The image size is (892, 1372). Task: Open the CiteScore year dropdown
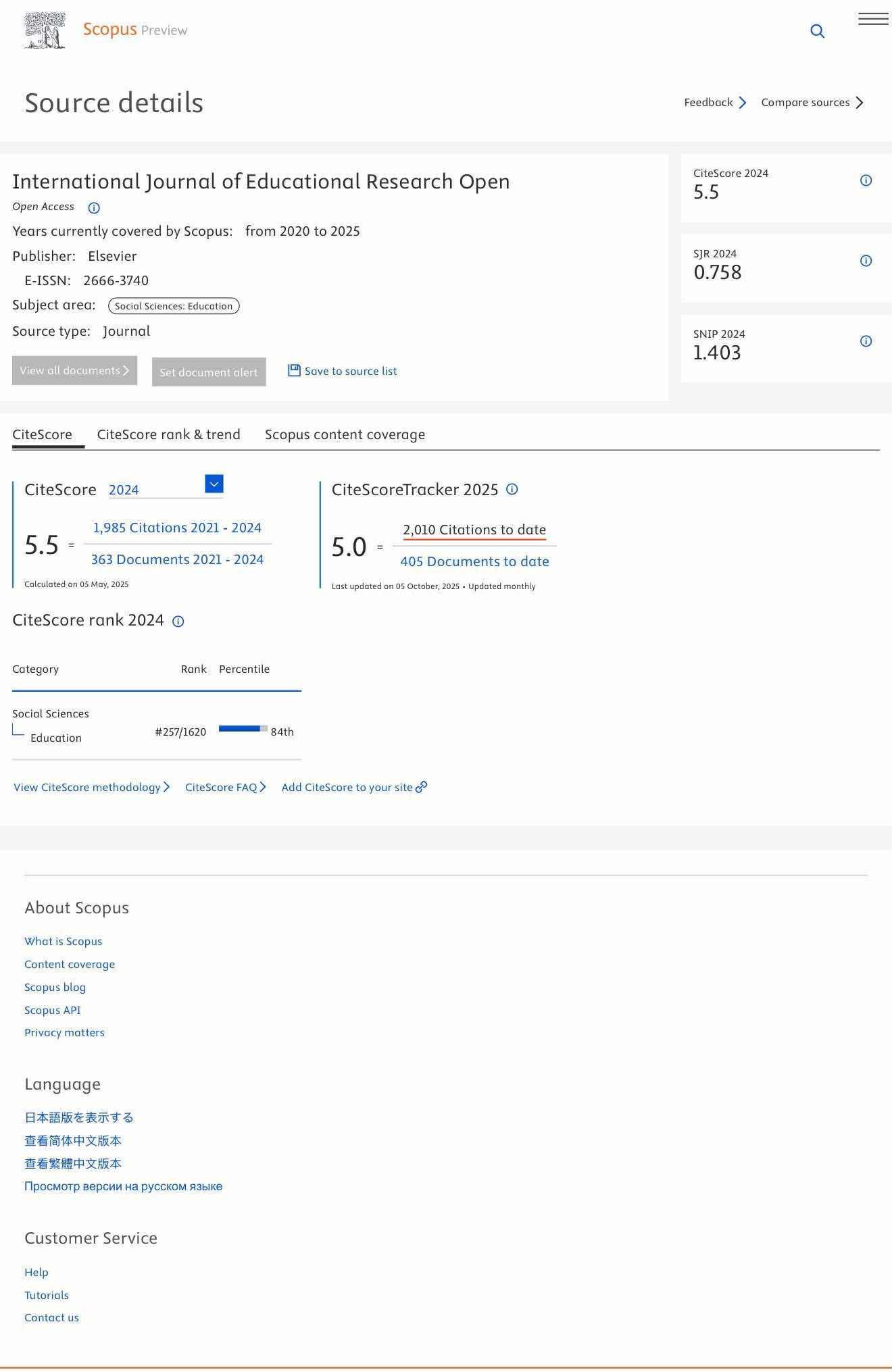[x=214, y=484]
